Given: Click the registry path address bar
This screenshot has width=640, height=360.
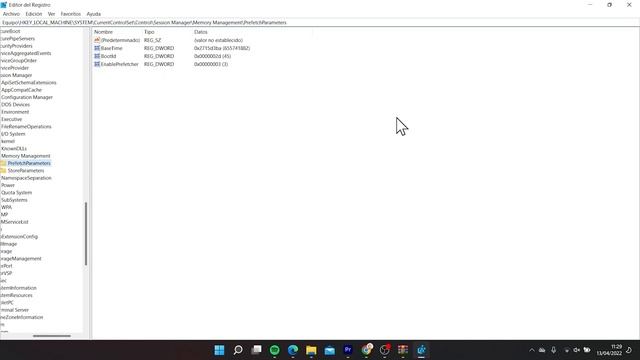Looking at the screenshot, I should (320, 22).
